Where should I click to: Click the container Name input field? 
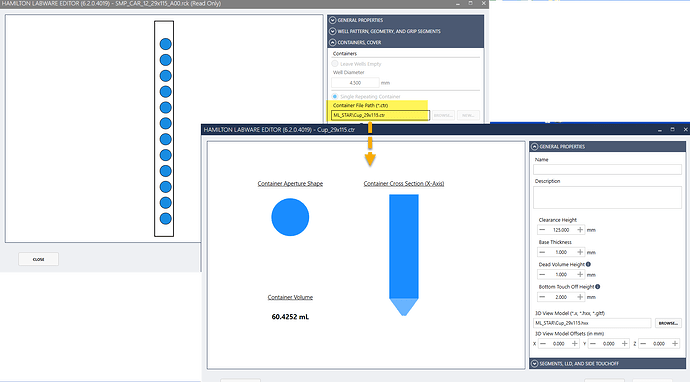[x=607, y=169]
